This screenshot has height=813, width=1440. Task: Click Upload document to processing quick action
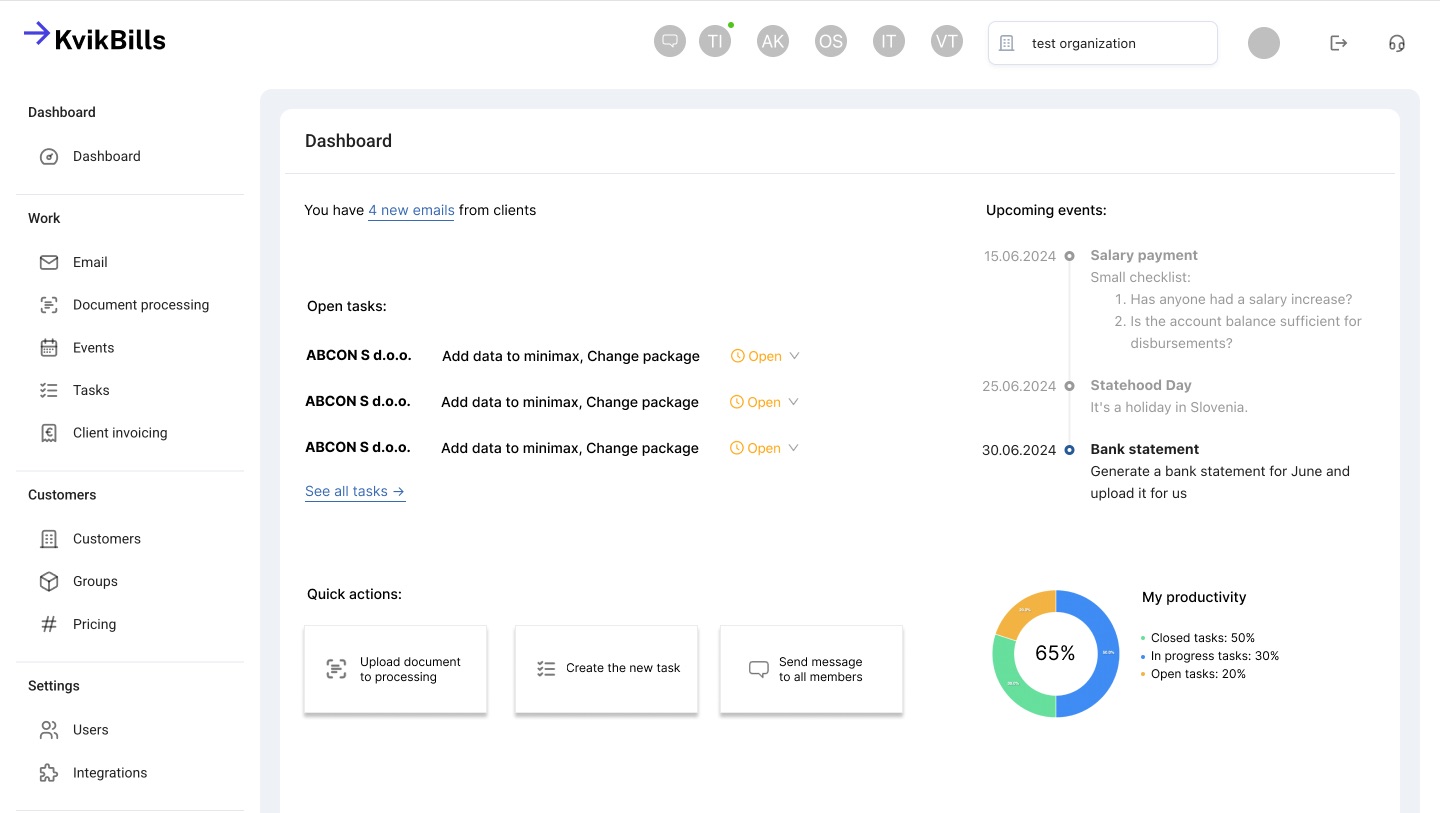395,669
